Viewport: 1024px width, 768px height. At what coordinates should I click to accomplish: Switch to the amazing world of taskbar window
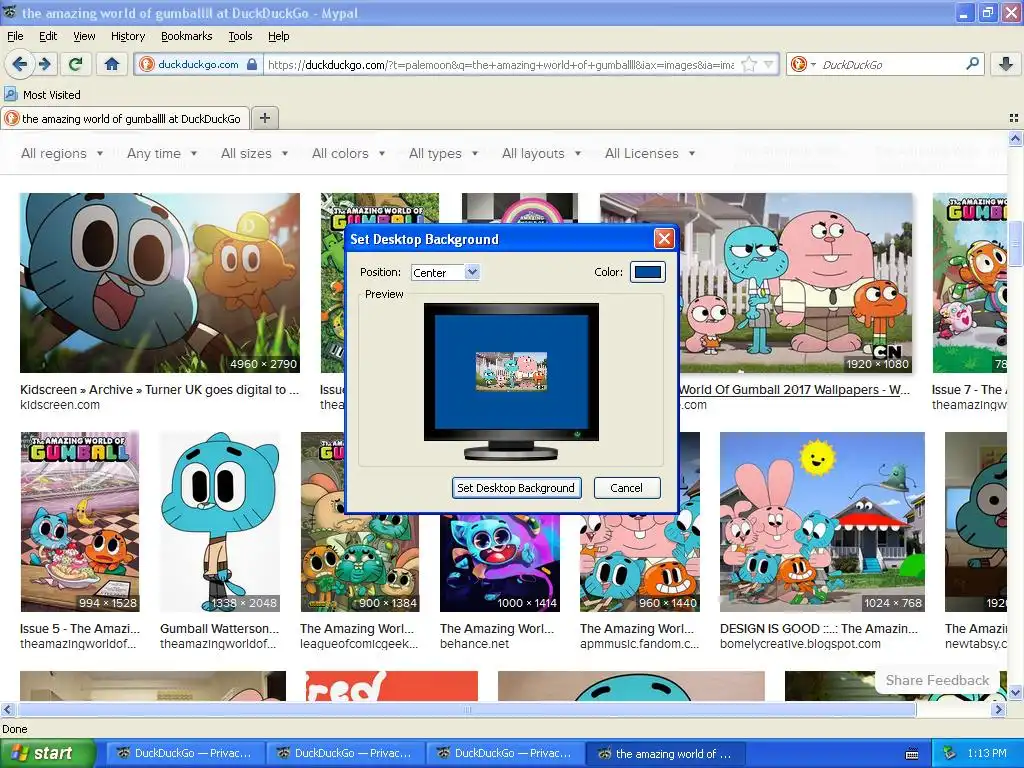coord(664,754)
